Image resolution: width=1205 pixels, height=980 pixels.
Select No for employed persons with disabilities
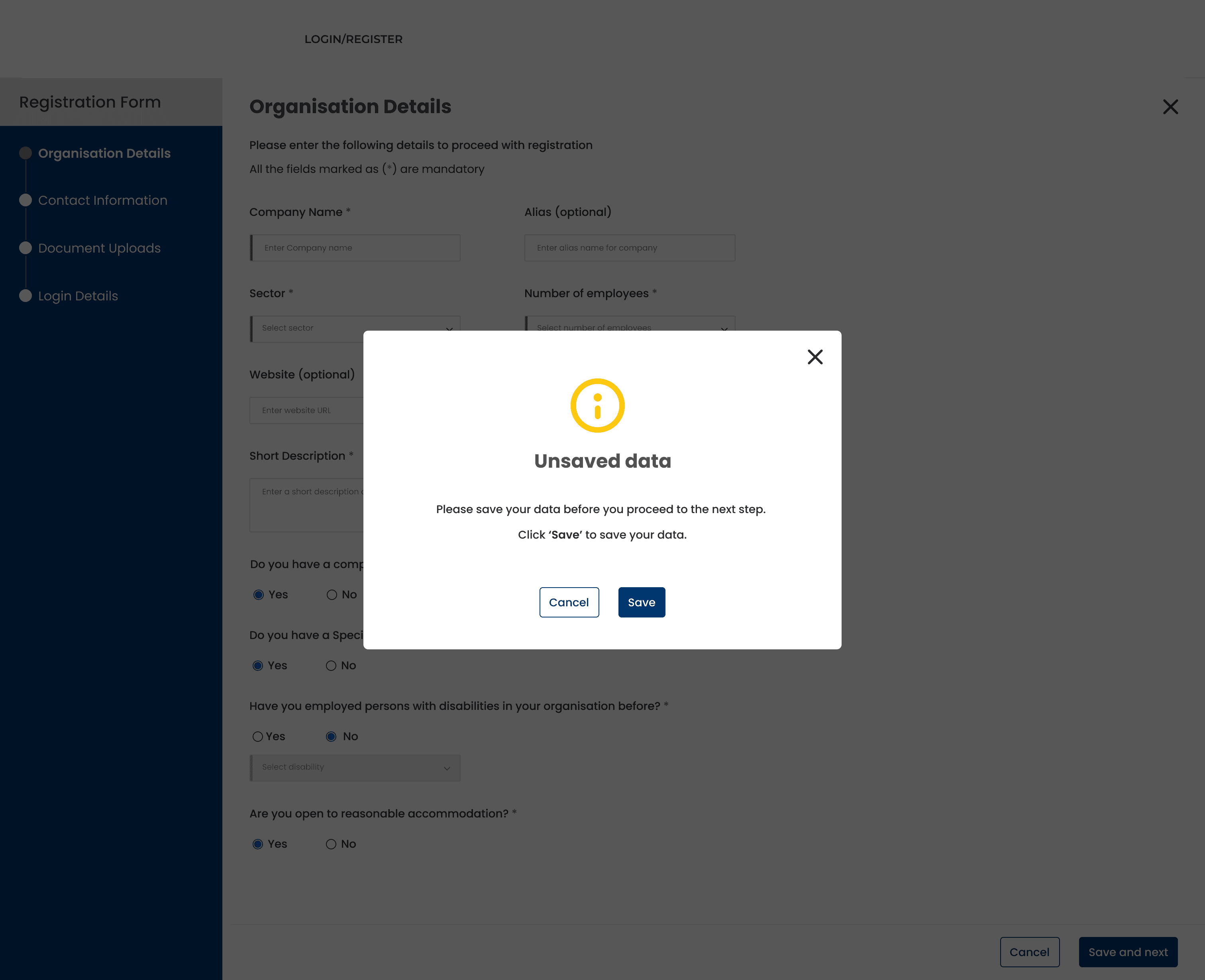[332, 737]
